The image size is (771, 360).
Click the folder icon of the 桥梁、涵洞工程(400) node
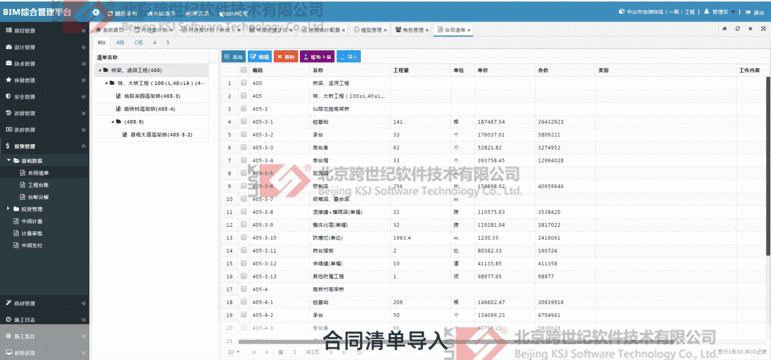pyautogui.click(x=106, y=70)
